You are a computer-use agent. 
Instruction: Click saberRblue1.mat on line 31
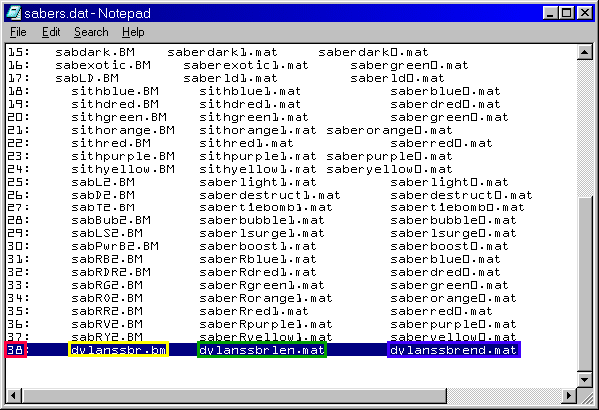(x=258, y=259)
